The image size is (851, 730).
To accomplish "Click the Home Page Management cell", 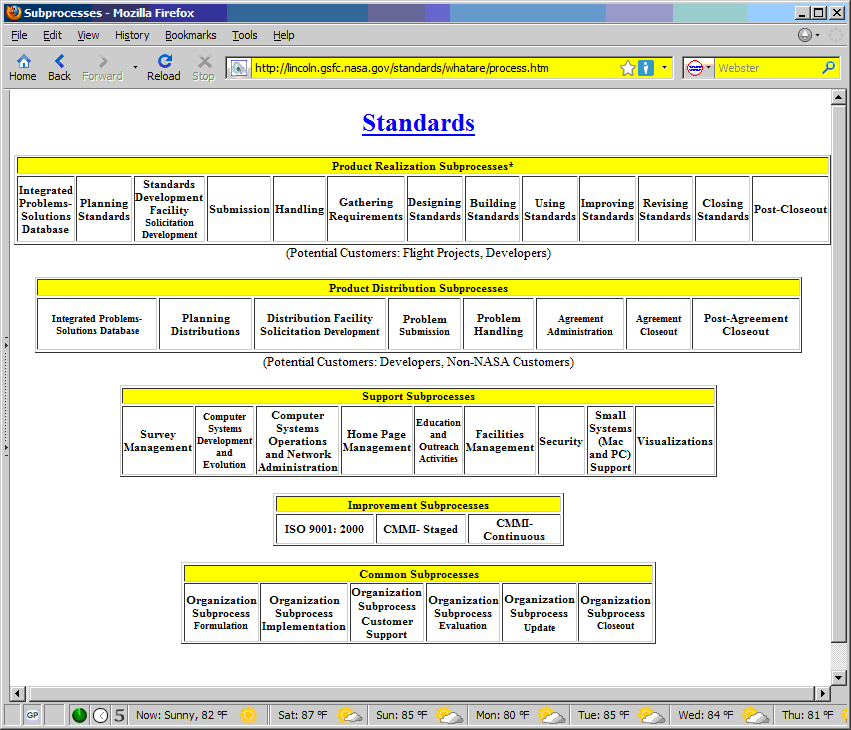I will (x=376, y=441).
